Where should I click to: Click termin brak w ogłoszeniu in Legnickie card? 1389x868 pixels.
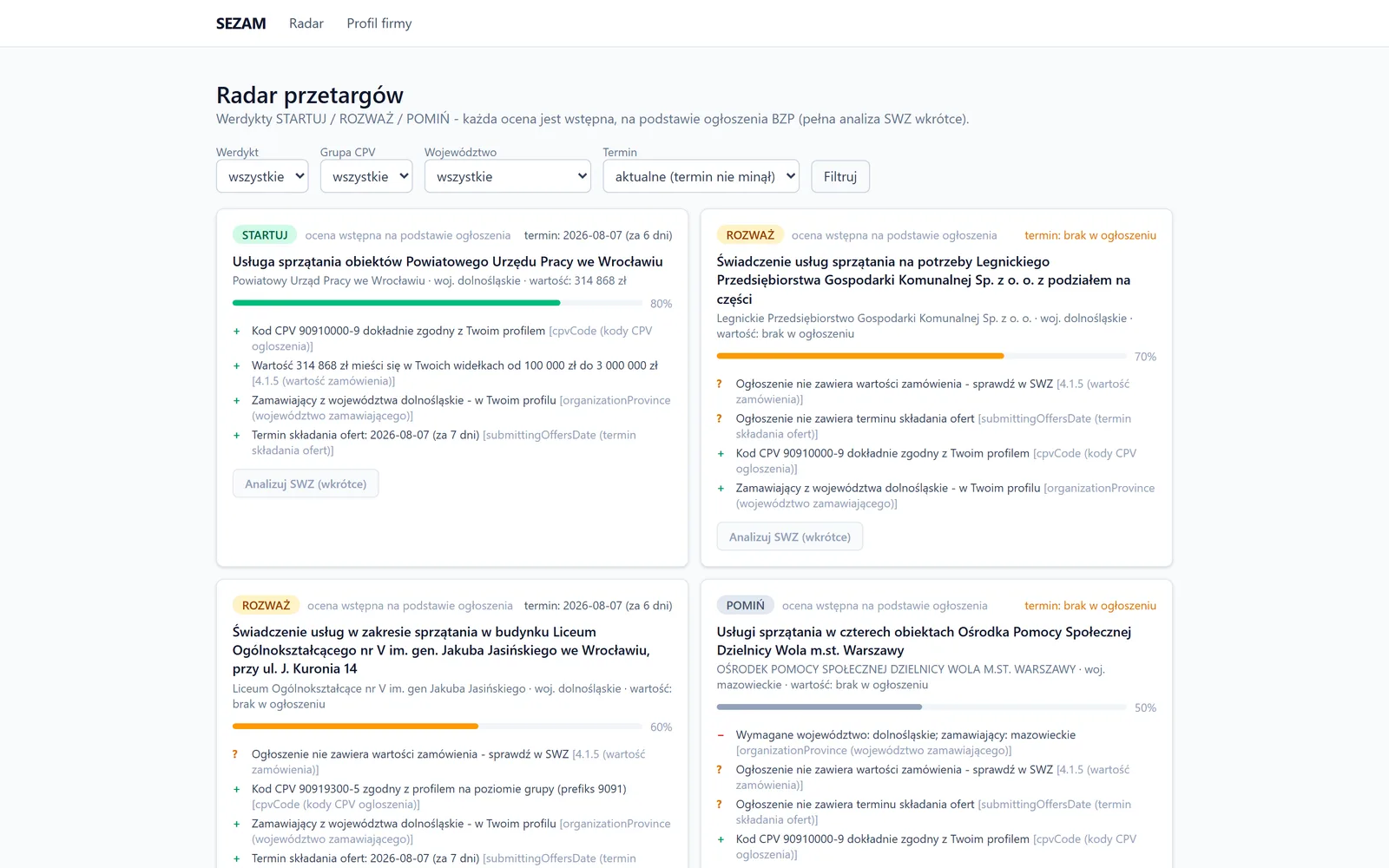pyautogui.click(x=1090, y=235)
